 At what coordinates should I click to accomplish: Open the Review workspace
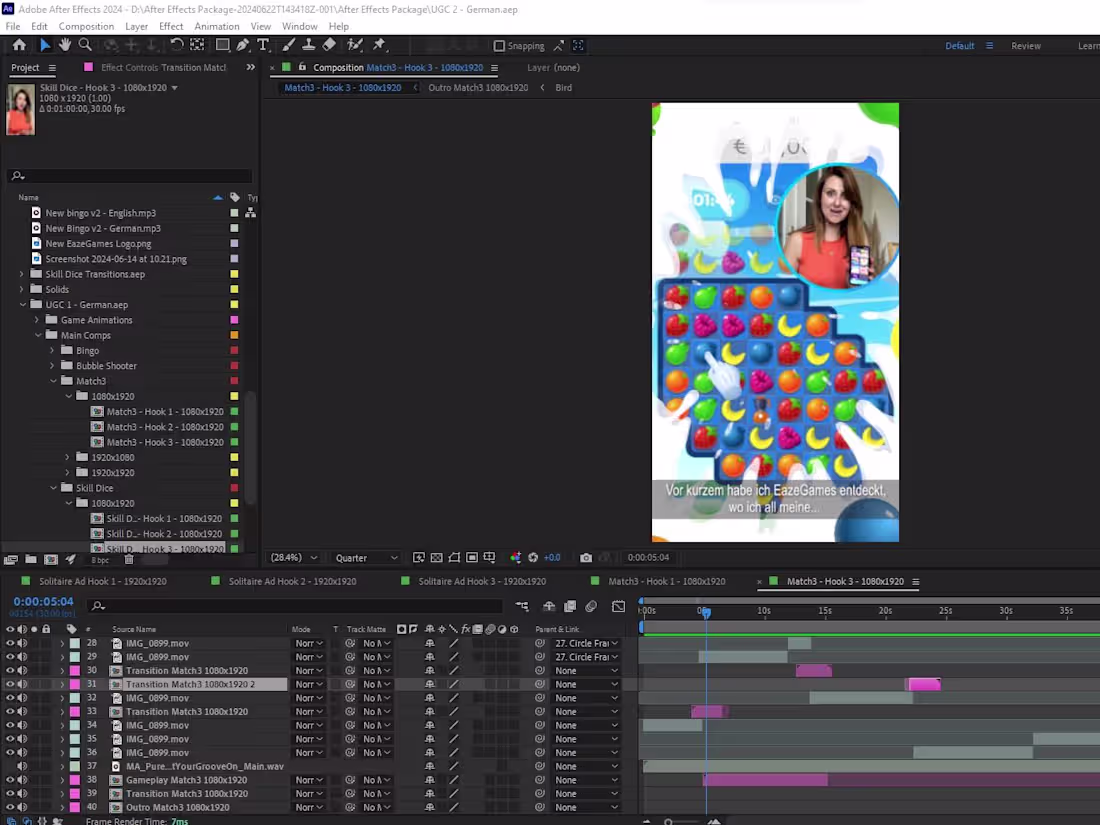click(x=1026, y=45)
